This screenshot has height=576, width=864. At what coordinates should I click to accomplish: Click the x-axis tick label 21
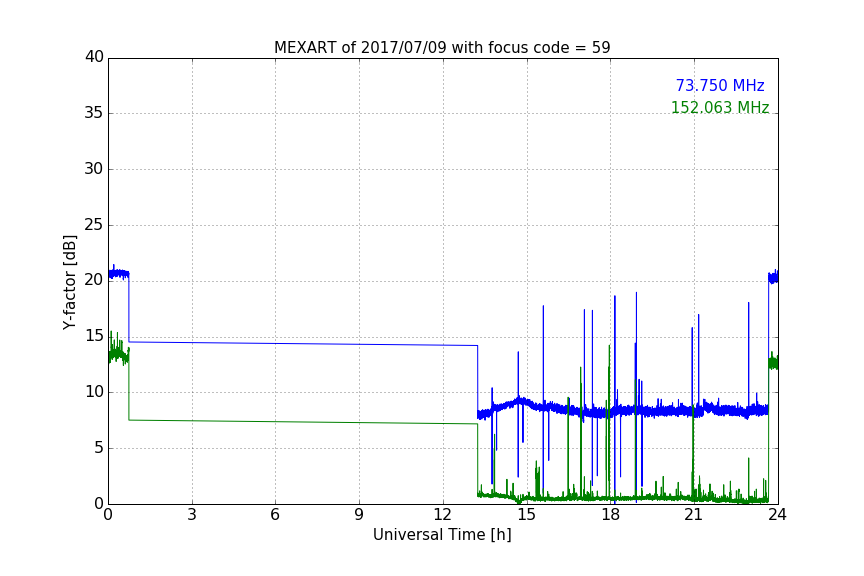click(x=694, y=515)
